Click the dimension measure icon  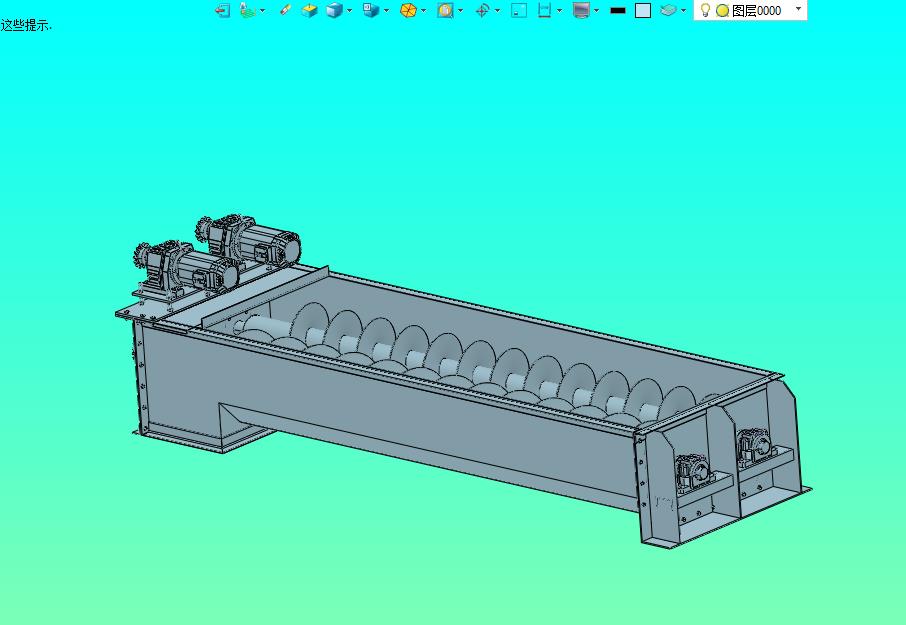544,10
